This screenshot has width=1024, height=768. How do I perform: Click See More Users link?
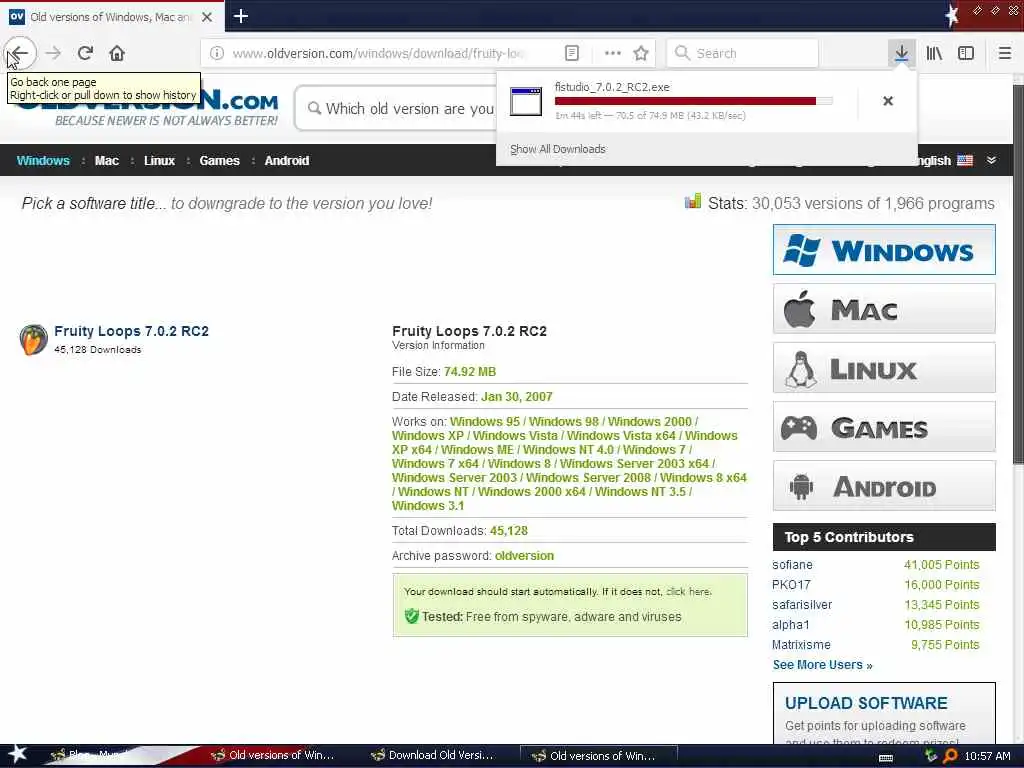pos(822,665)
